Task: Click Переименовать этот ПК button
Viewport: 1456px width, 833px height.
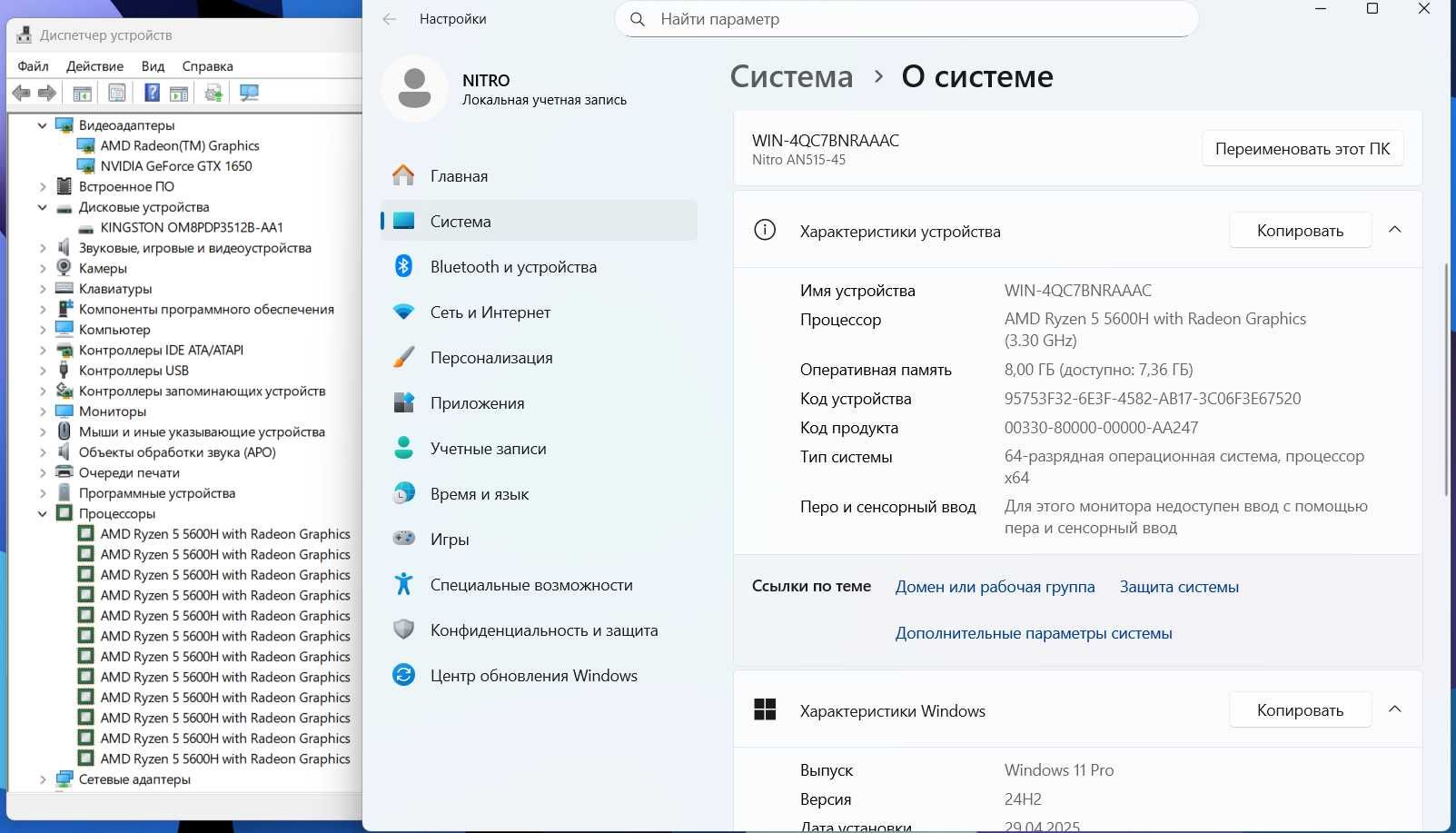Action: [1302, 149]
